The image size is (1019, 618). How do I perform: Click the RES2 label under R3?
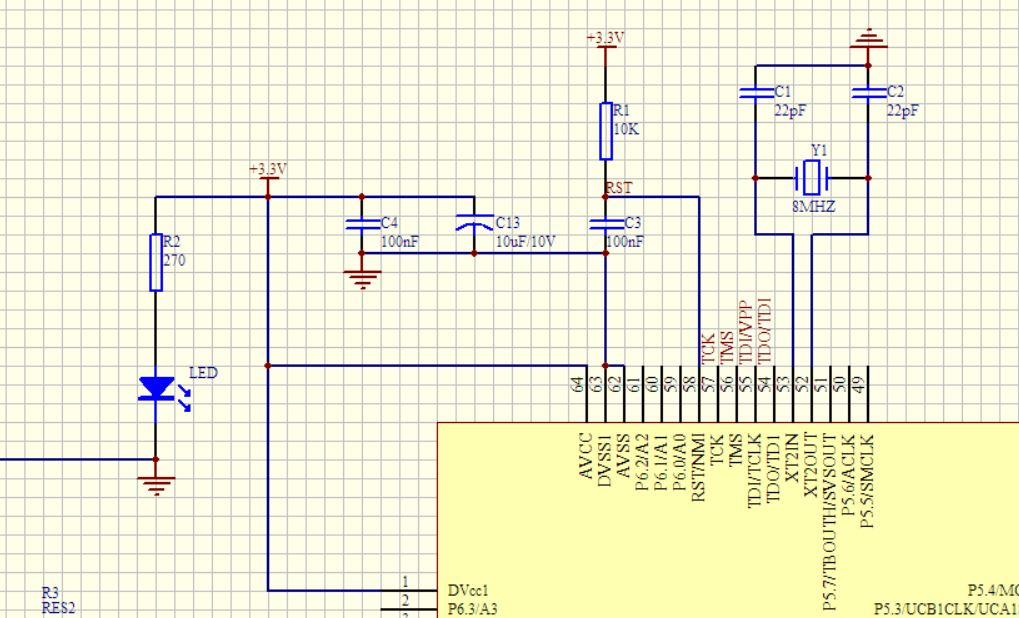point(58,608)
